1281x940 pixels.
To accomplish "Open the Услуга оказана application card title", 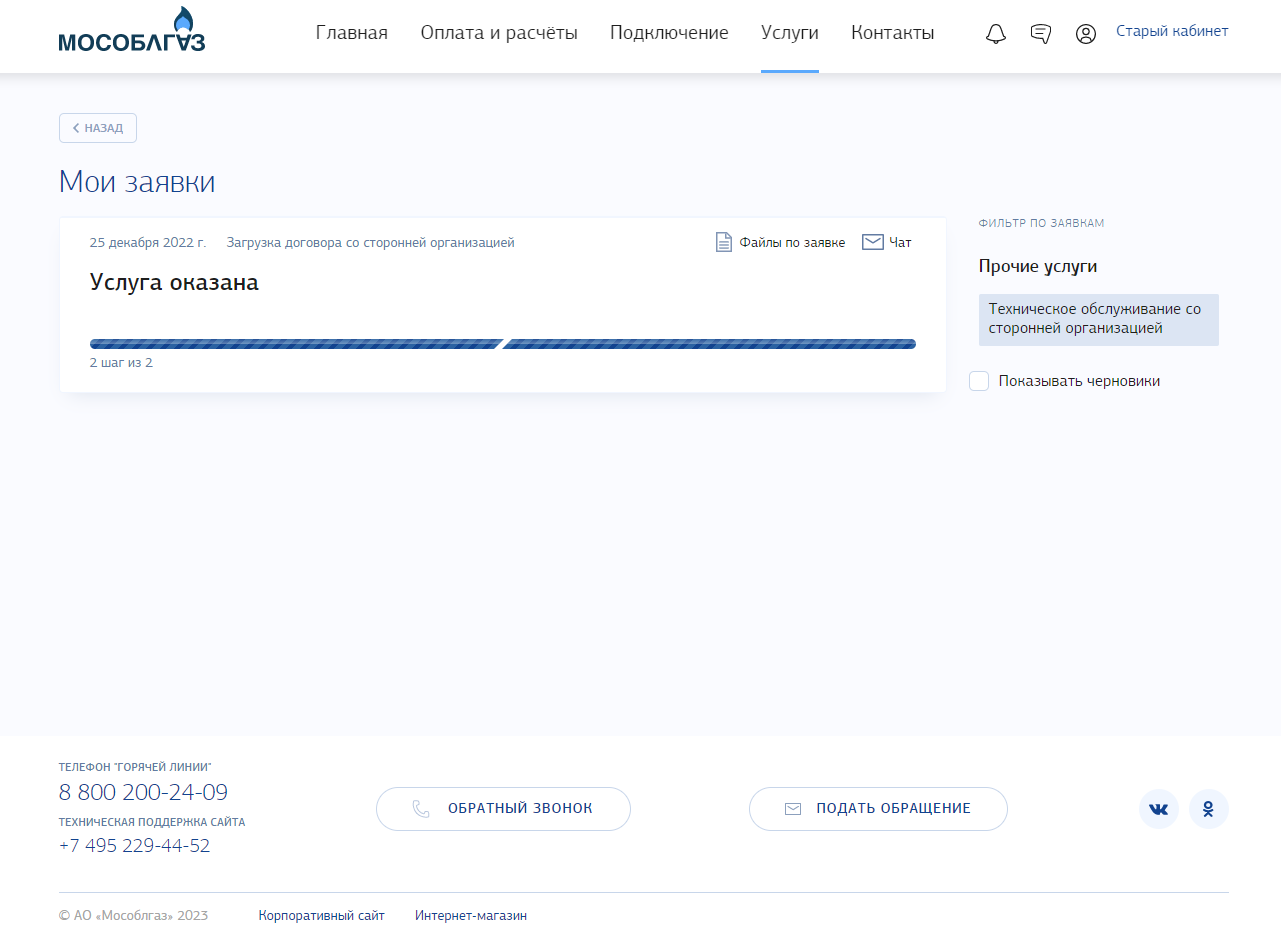I will pos(174,282).
